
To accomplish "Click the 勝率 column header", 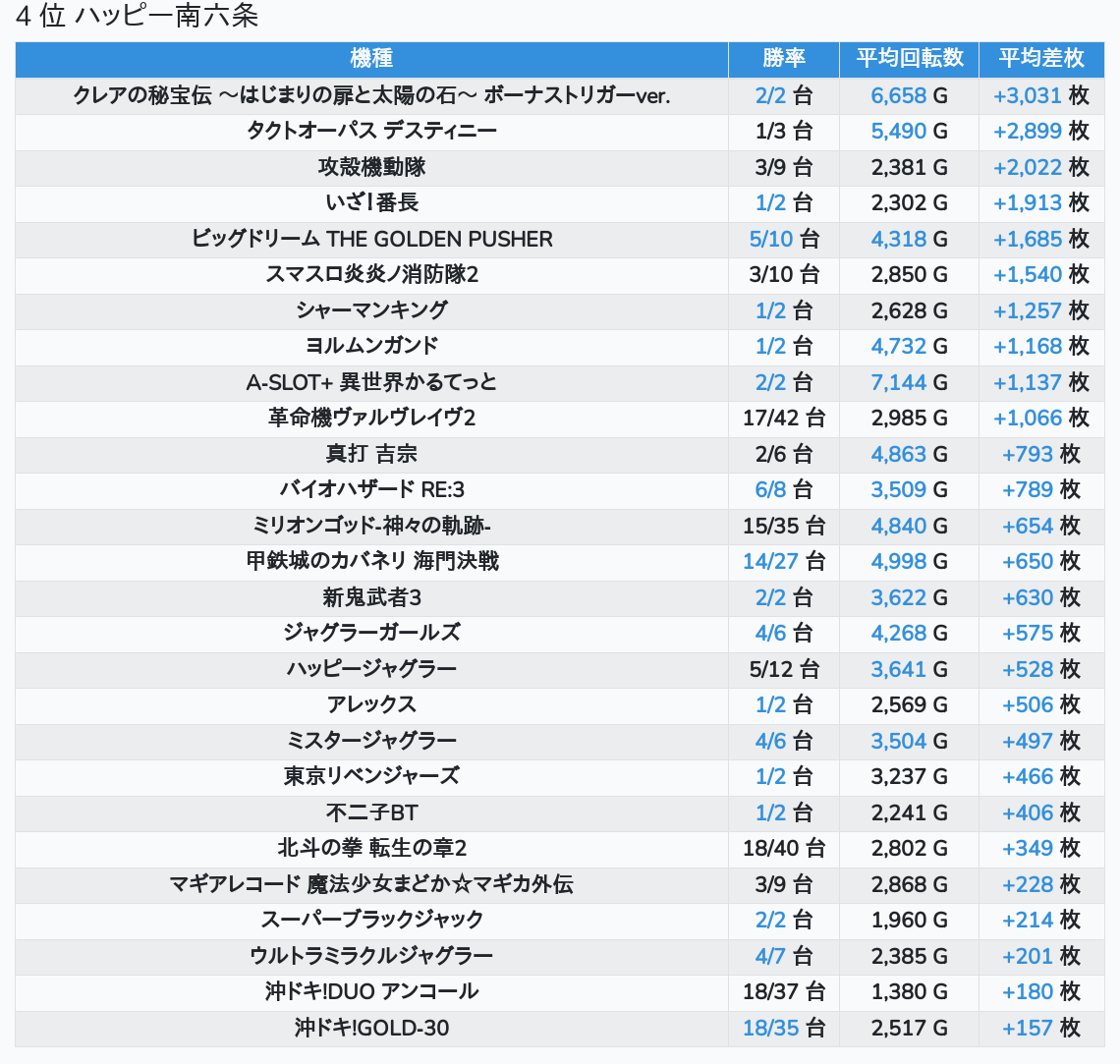I will (784, 59).
